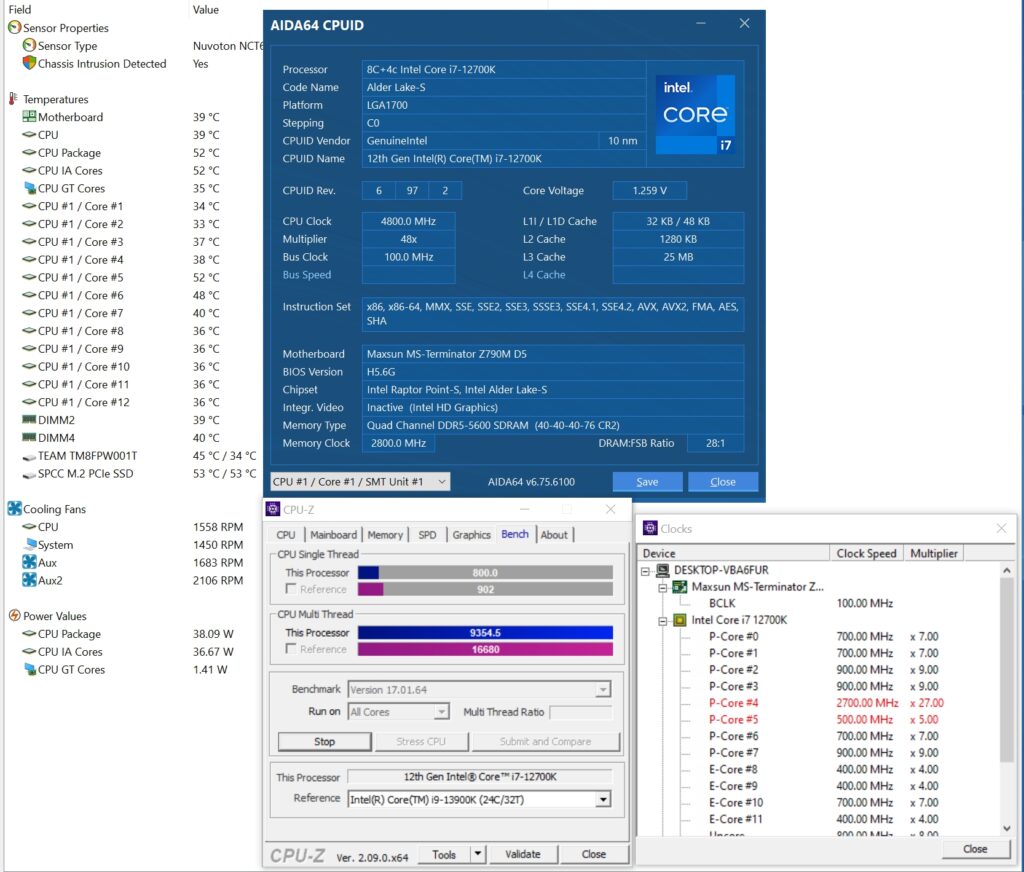Open the About tab in CPU-Z
1024x872 pixels.
554,534
